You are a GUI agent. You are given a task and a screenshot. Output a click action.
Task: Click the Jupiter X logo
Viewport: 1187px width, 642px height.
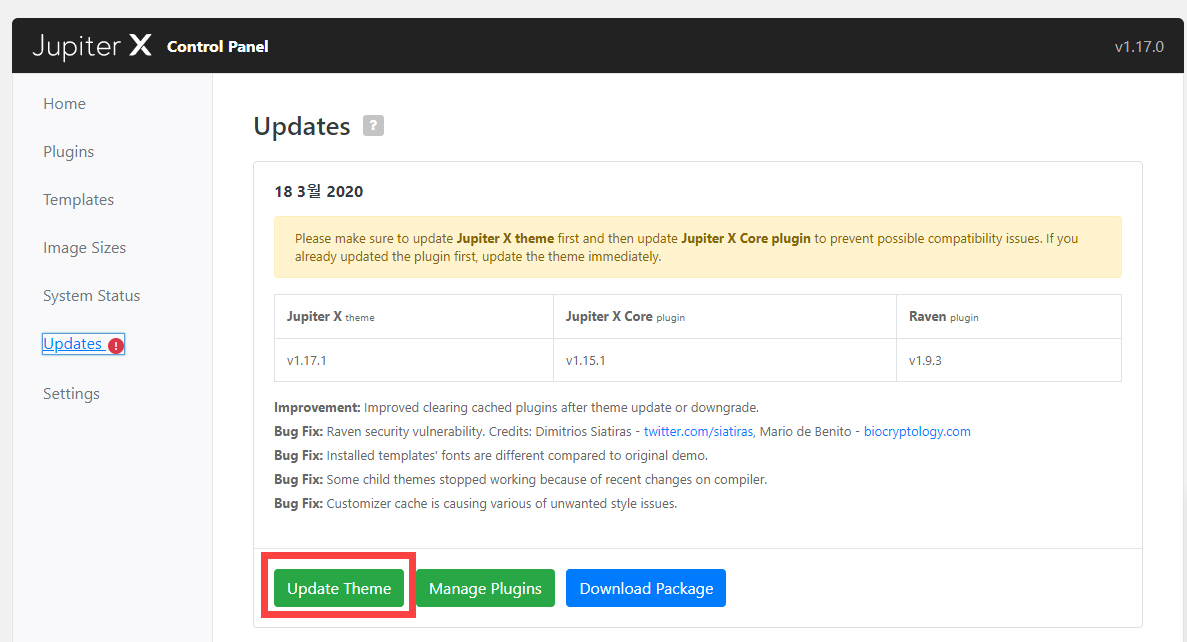coord(92,46)
